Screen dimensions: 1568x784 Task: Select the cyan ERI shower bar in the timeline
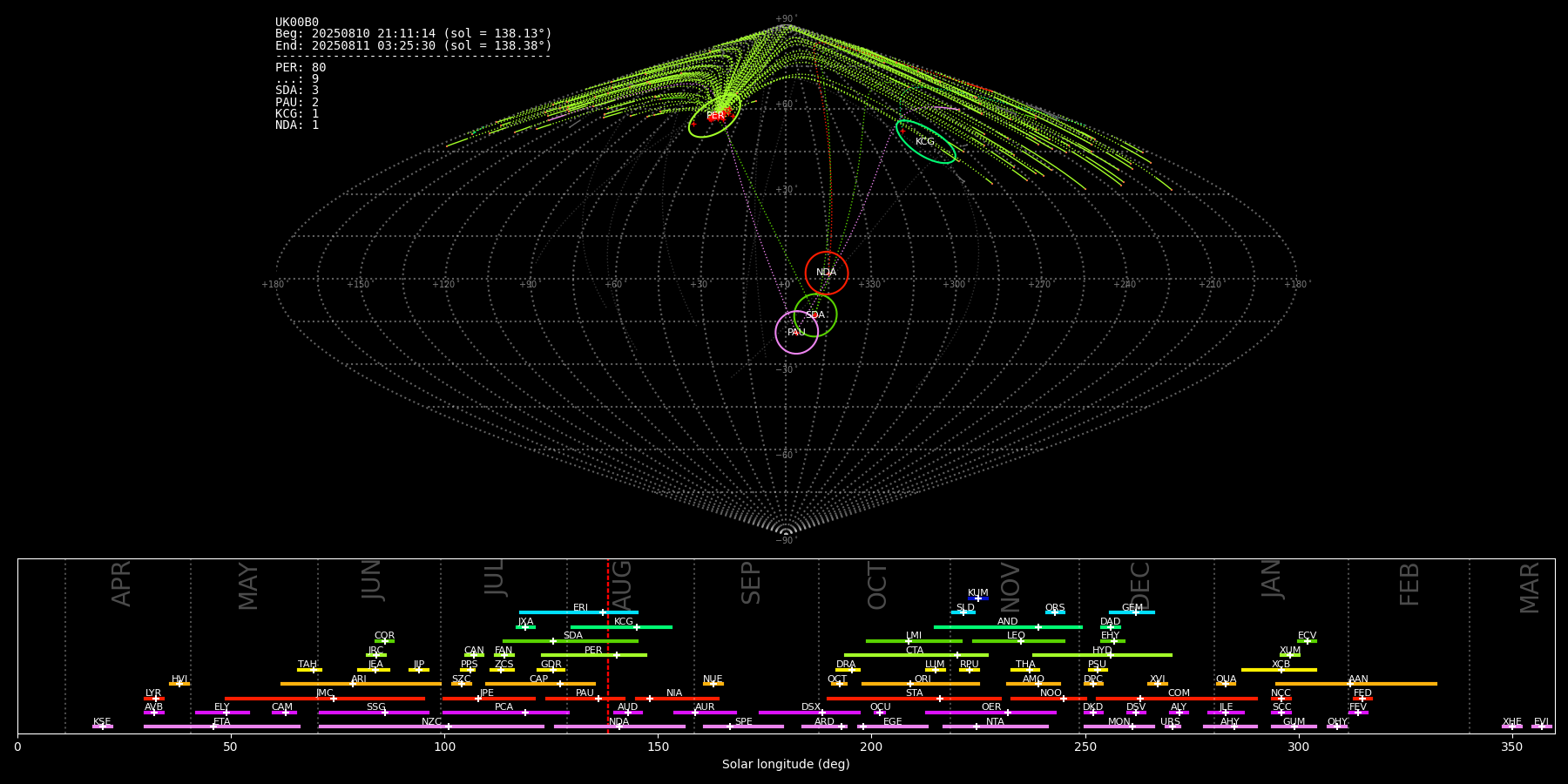point(578,612)
